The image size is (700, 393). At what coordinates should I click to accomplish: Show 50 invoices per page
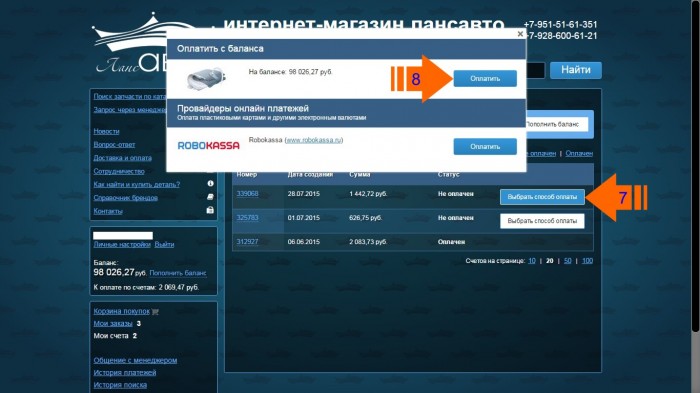(x=567, y=261)
